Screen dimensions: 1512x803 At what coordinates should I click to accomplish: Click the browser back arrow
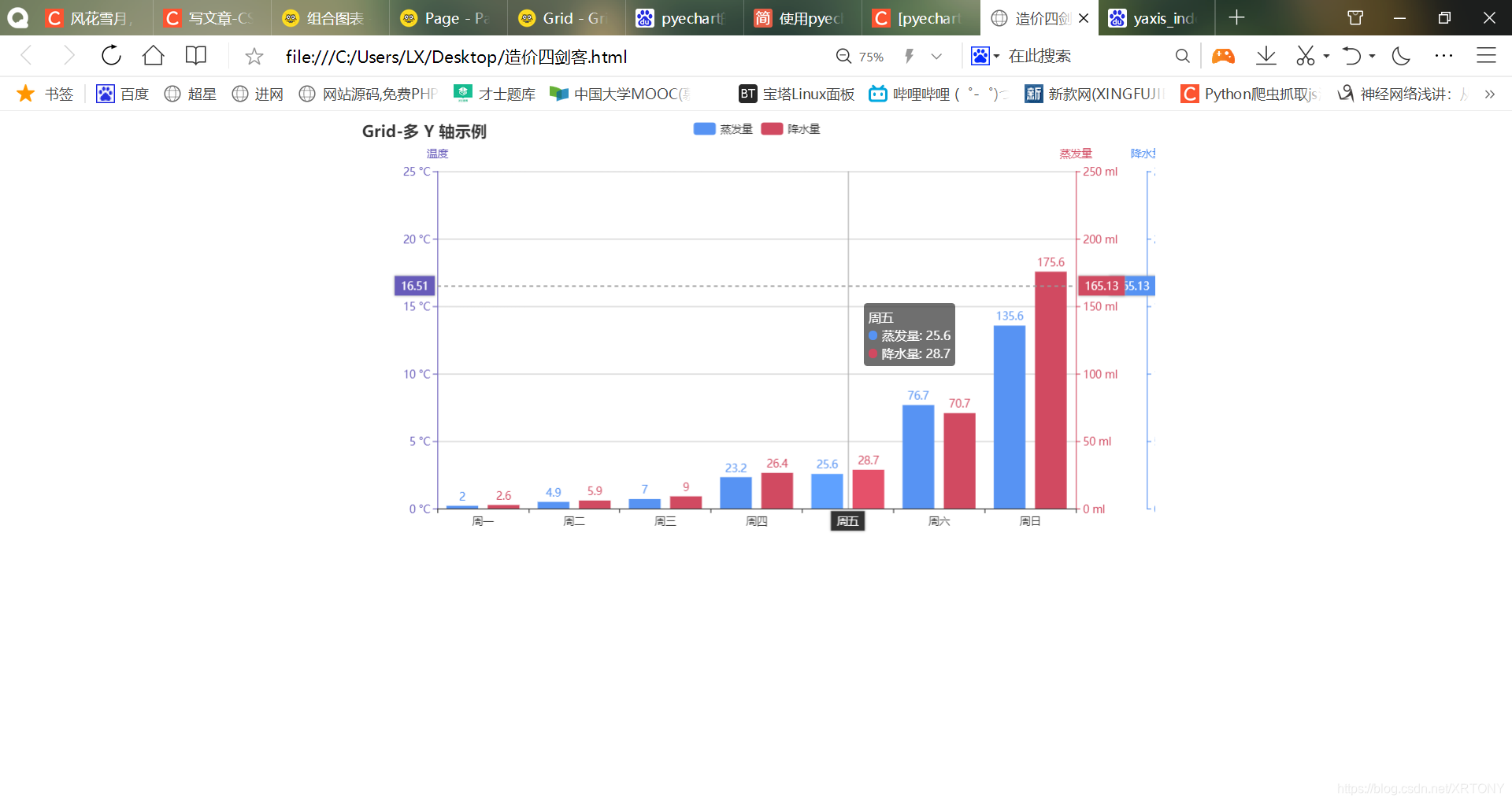26,56
